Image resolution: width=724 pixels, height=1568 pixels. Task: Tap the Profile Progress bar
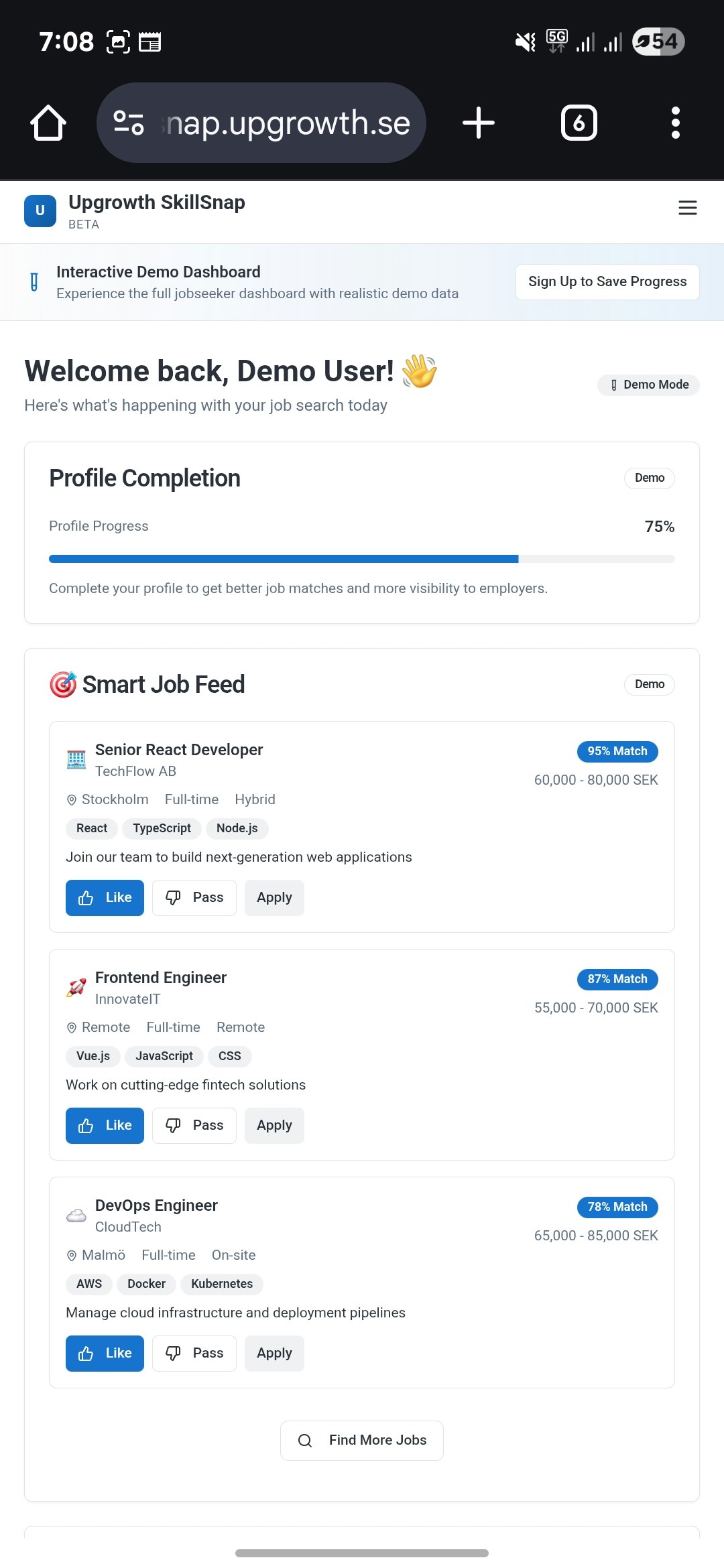tap(362, 559)
